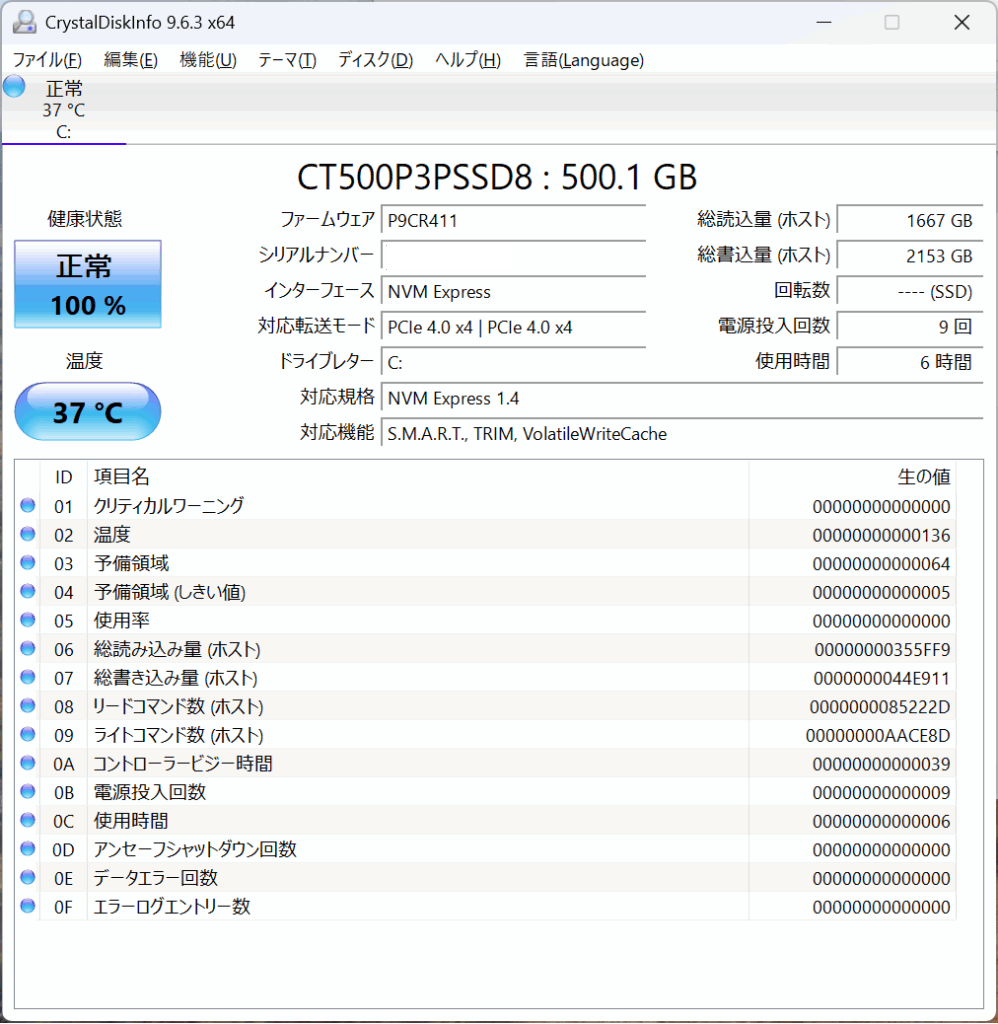Click raw value 00000000000039
The width and height of the screenshot is (998, 1024).
[881, 764]
